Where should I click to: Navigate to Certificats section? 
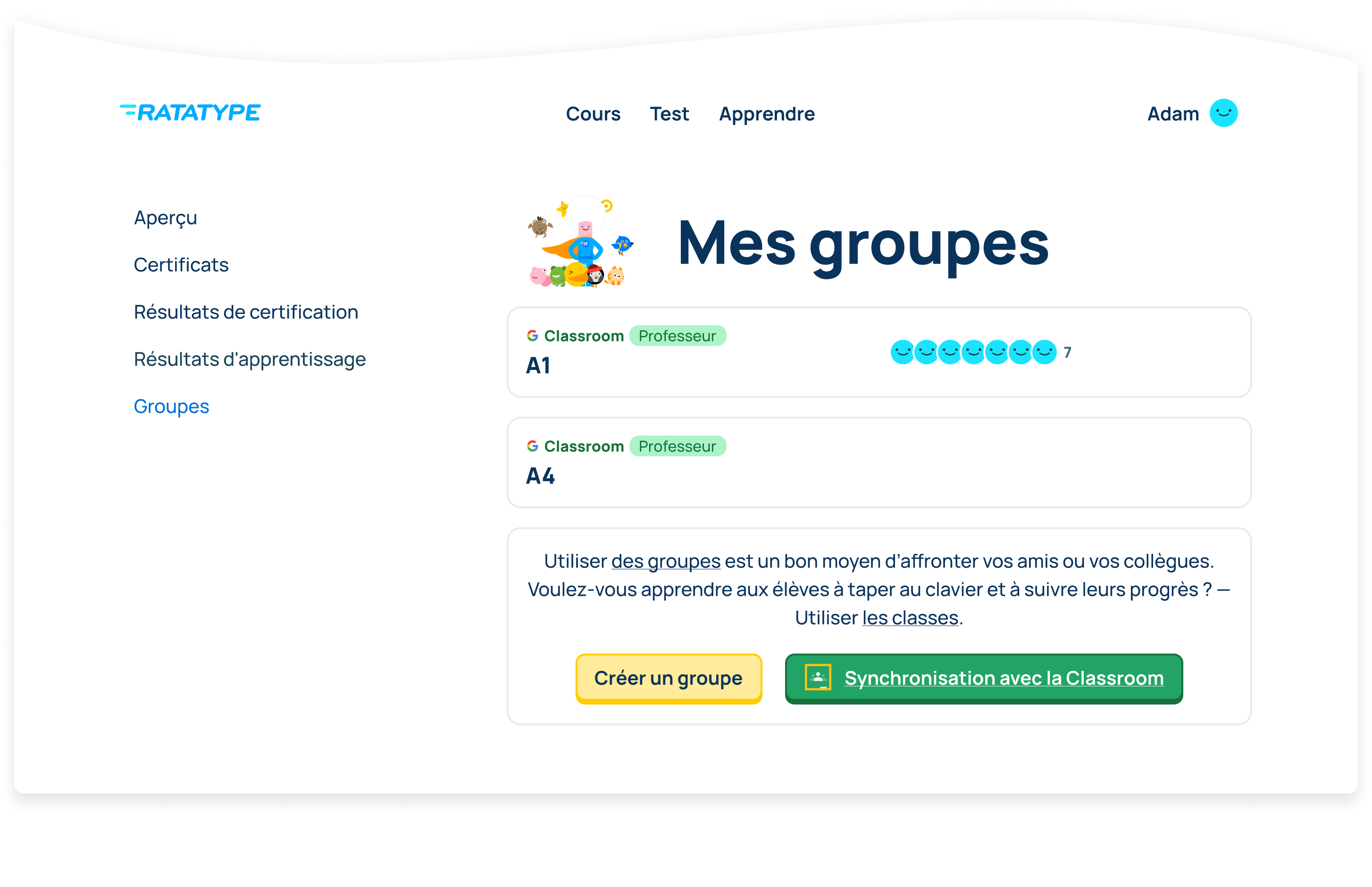pos(181,264)
